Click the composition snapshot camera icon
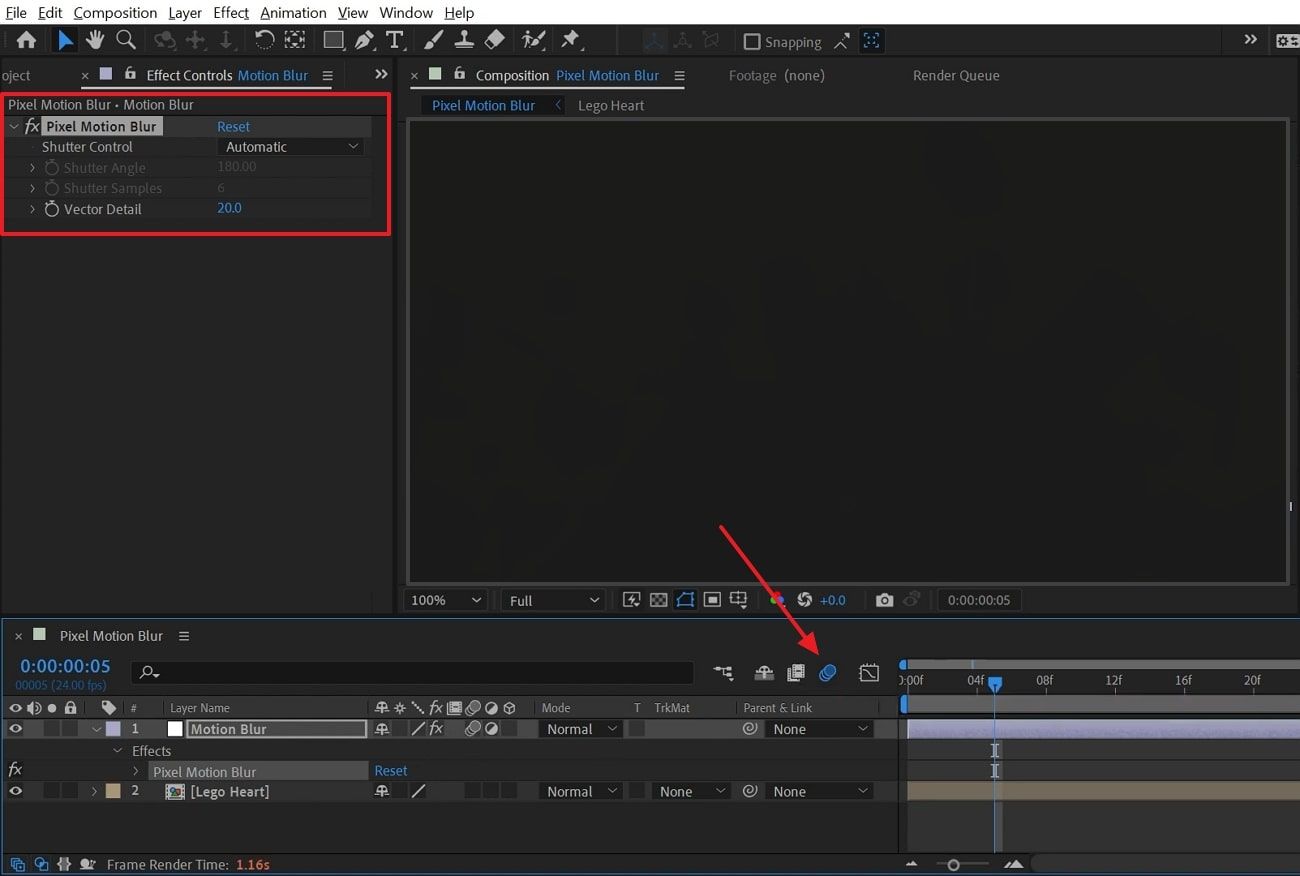1300x876 pixels. (x=884, y=599)
